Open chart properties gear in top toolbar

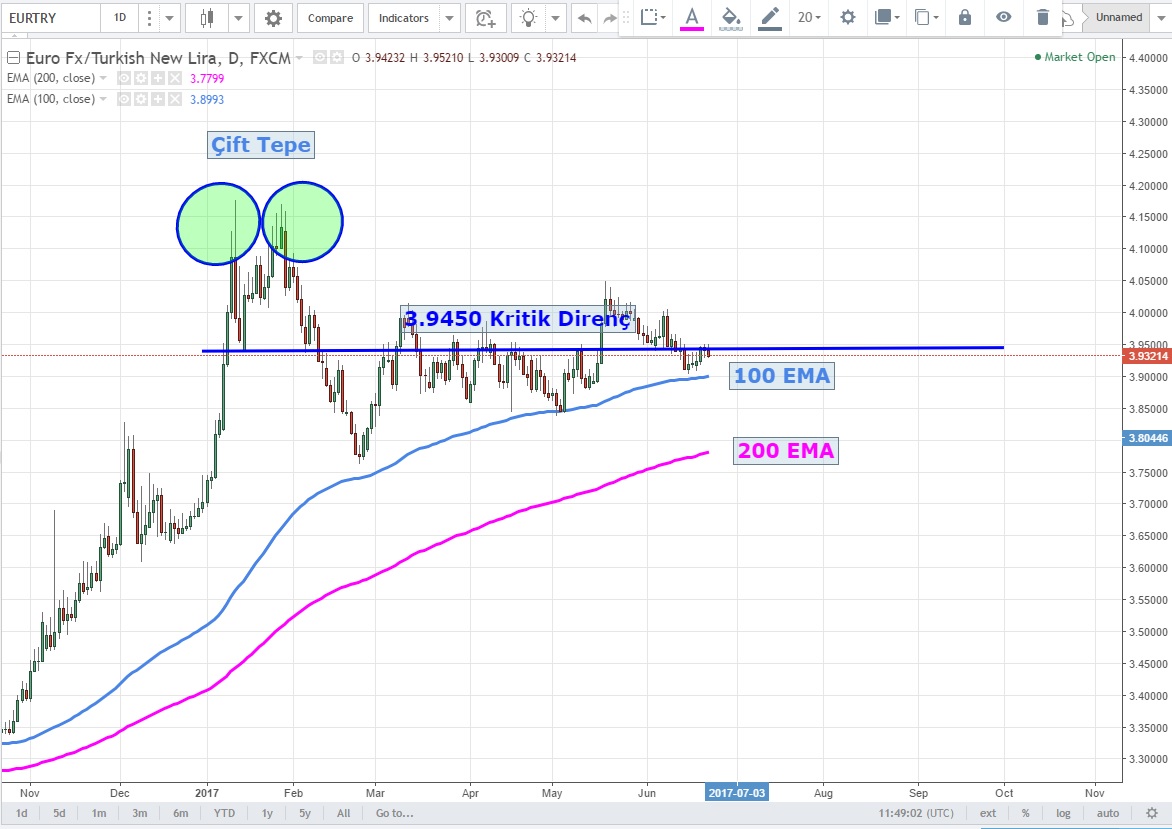coord(273,18)
